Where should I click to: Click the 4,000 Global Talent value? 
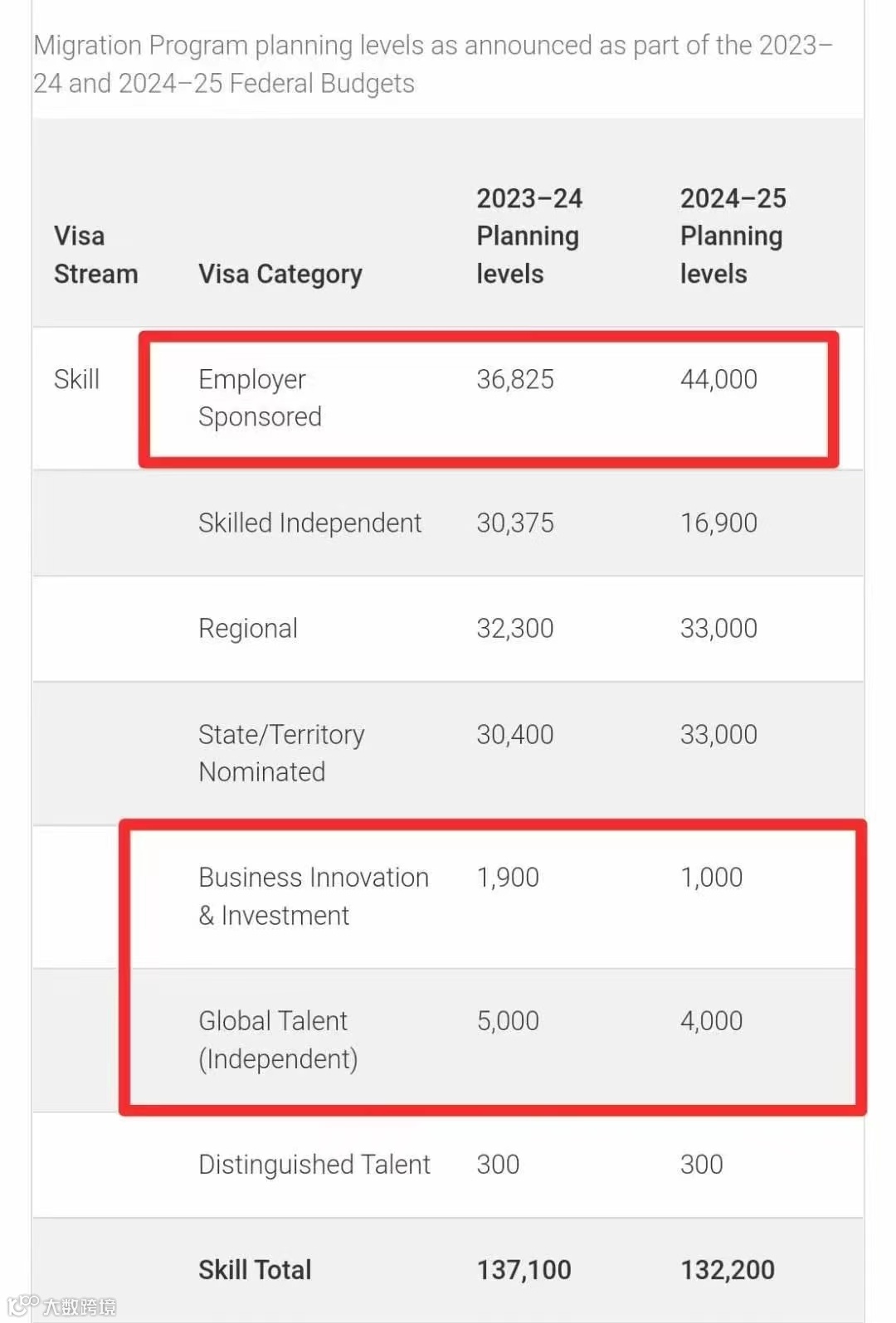(x=711, y=1020)
